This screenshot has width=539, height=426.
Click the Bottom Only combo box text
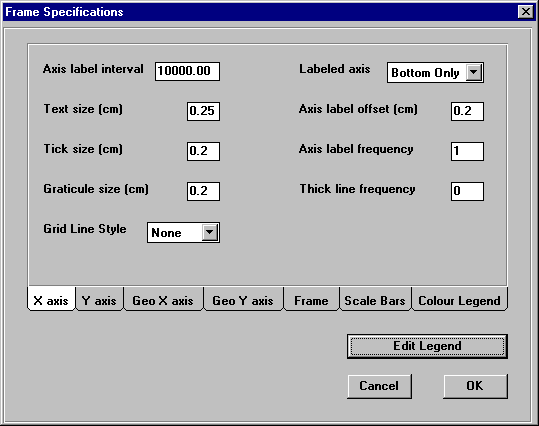(x=426, y=73)
